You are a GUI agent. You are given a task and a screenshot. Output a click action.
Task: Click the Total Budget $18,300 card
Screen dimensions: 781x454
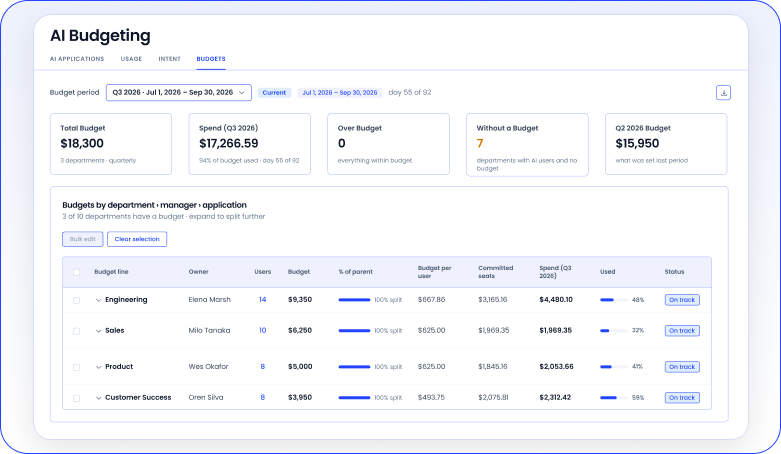pos(111,144)
